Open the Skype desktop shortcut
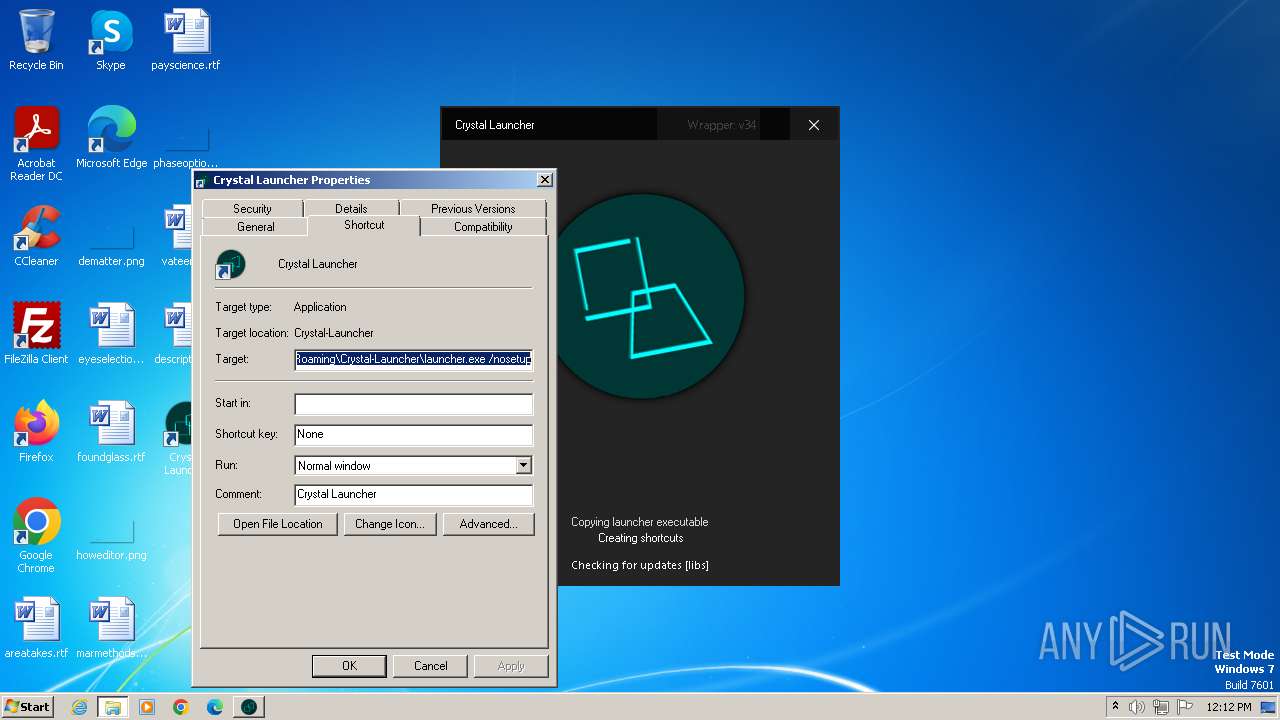 tap(110, 40)
